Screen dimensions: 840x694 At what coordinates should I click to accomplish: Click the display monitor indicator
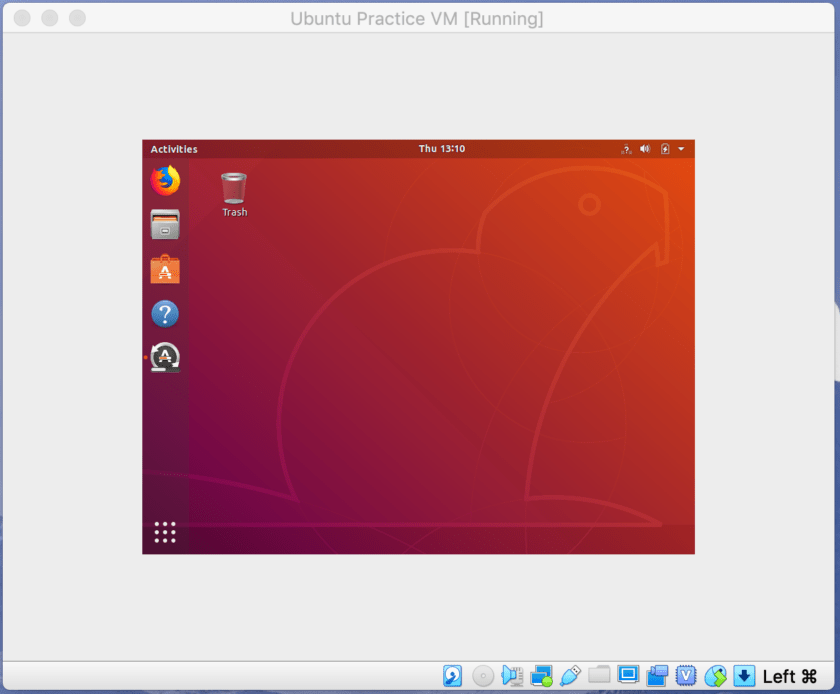coord(628,675)
